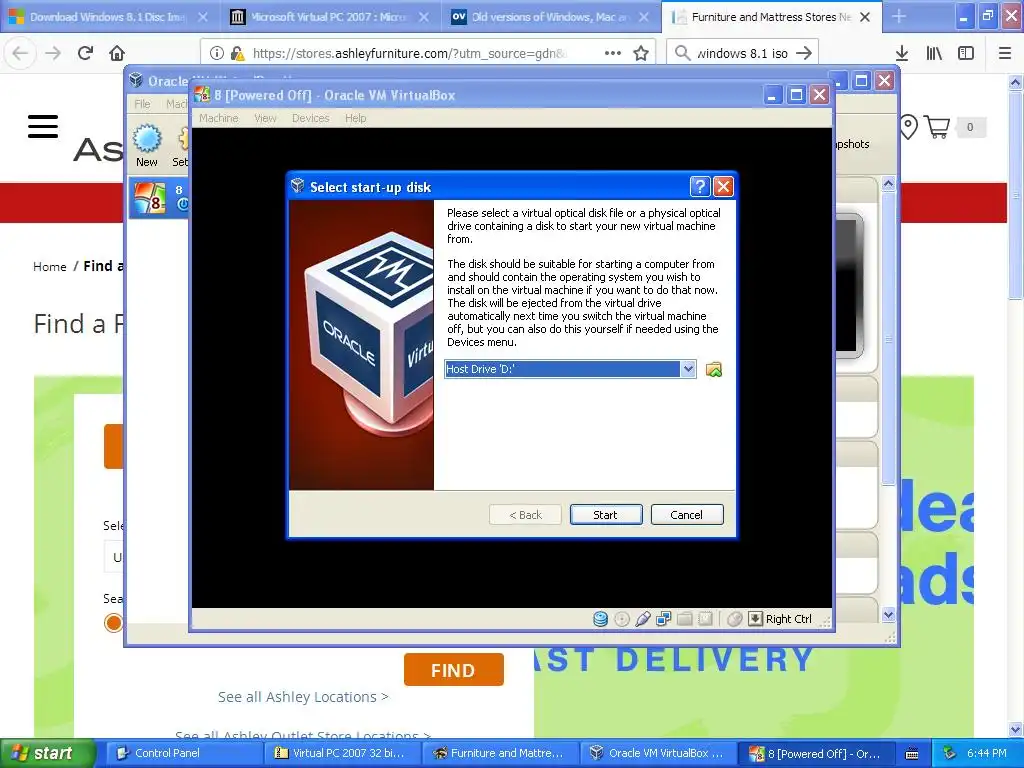Screen dimensions: 1024x768
Task: Open a new Firefox tab with plus
Action: (899, 17)
